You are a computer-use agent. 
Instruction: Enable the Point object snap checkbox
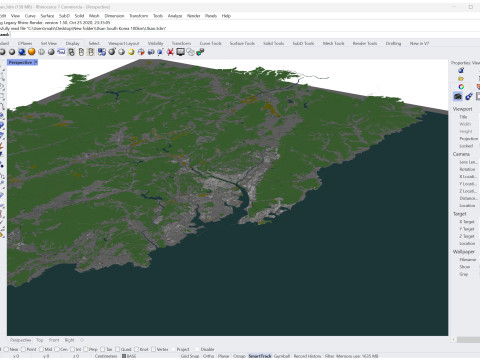pyautogui.click(x=23, y=349)
